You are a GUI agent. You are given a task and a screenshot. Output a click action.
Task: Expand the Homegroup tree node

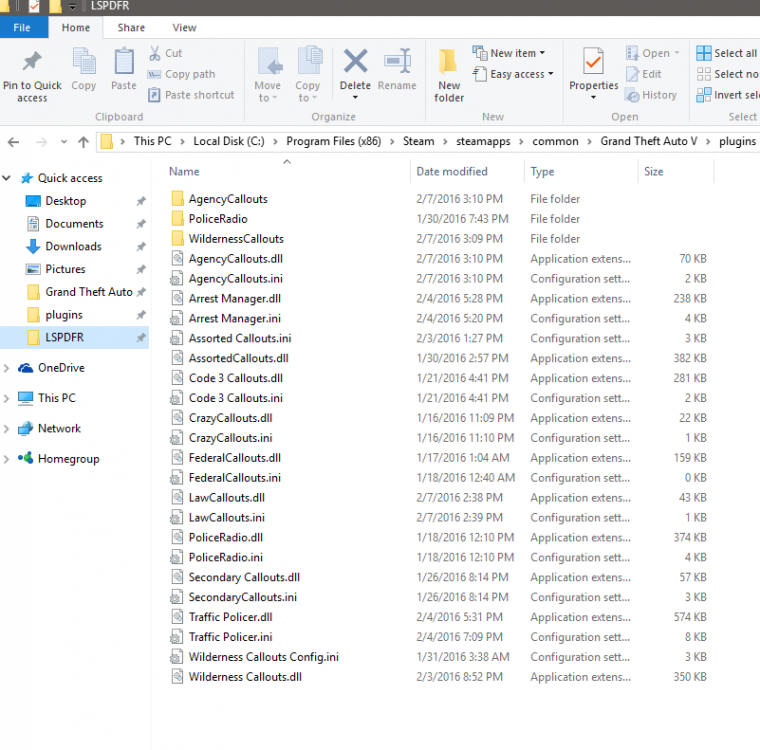pyautogui.click(x=6, y=459)
